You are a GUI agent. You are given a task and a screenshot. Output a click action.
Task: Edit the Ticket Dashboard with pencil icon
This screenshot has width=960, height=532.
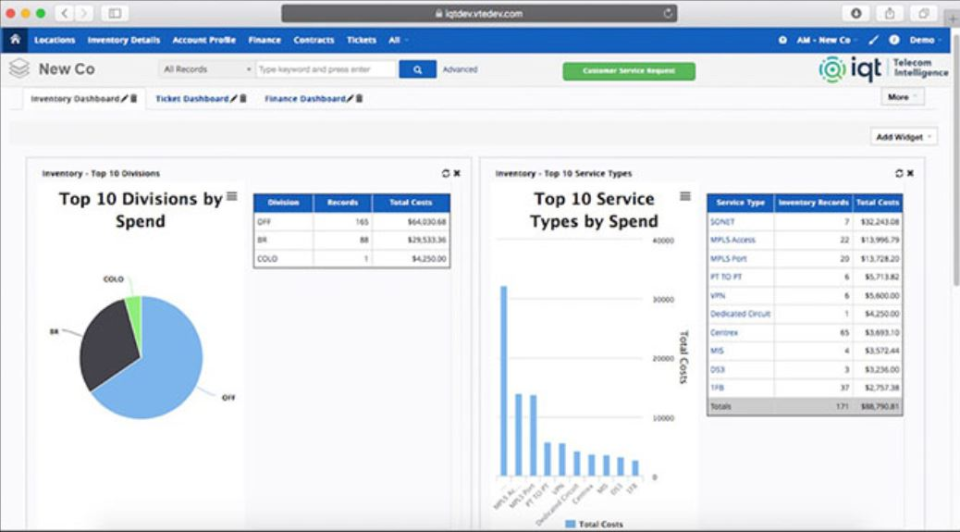click(x=234, y=99)
